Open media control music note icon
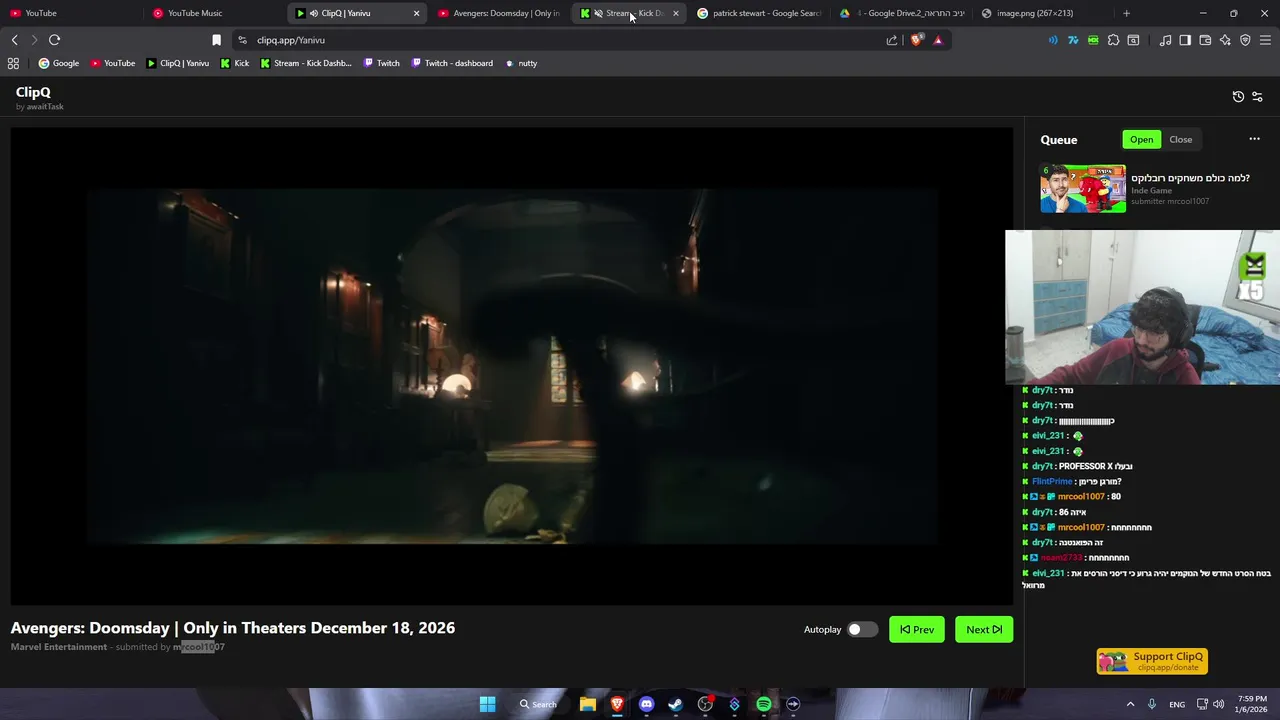Screen dimensions: 1280x720 click(x=1165, y=40)
